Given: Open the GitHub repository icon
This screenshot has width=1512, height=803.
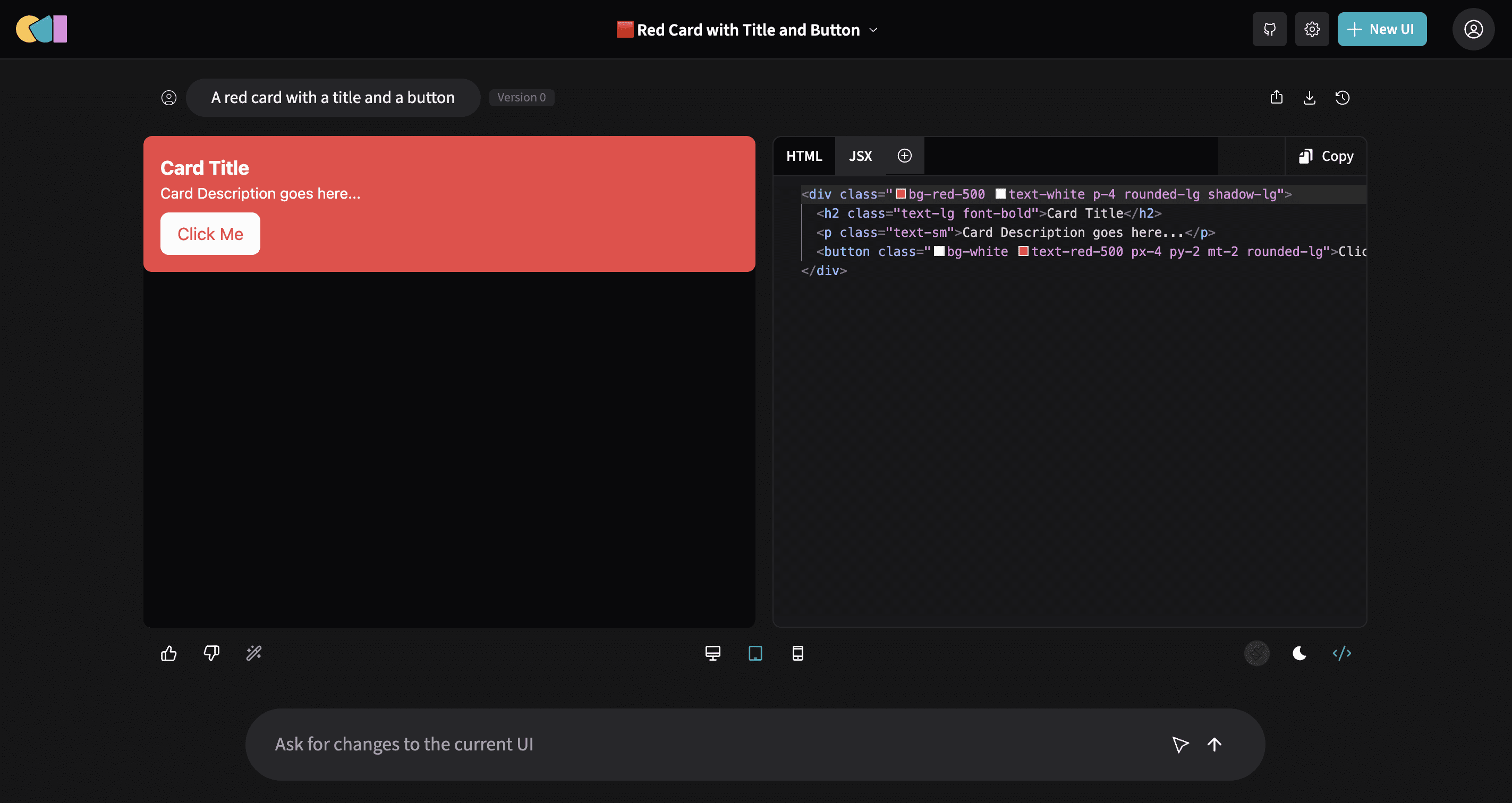Looking at the screenshot, I should click(1269, 29).
